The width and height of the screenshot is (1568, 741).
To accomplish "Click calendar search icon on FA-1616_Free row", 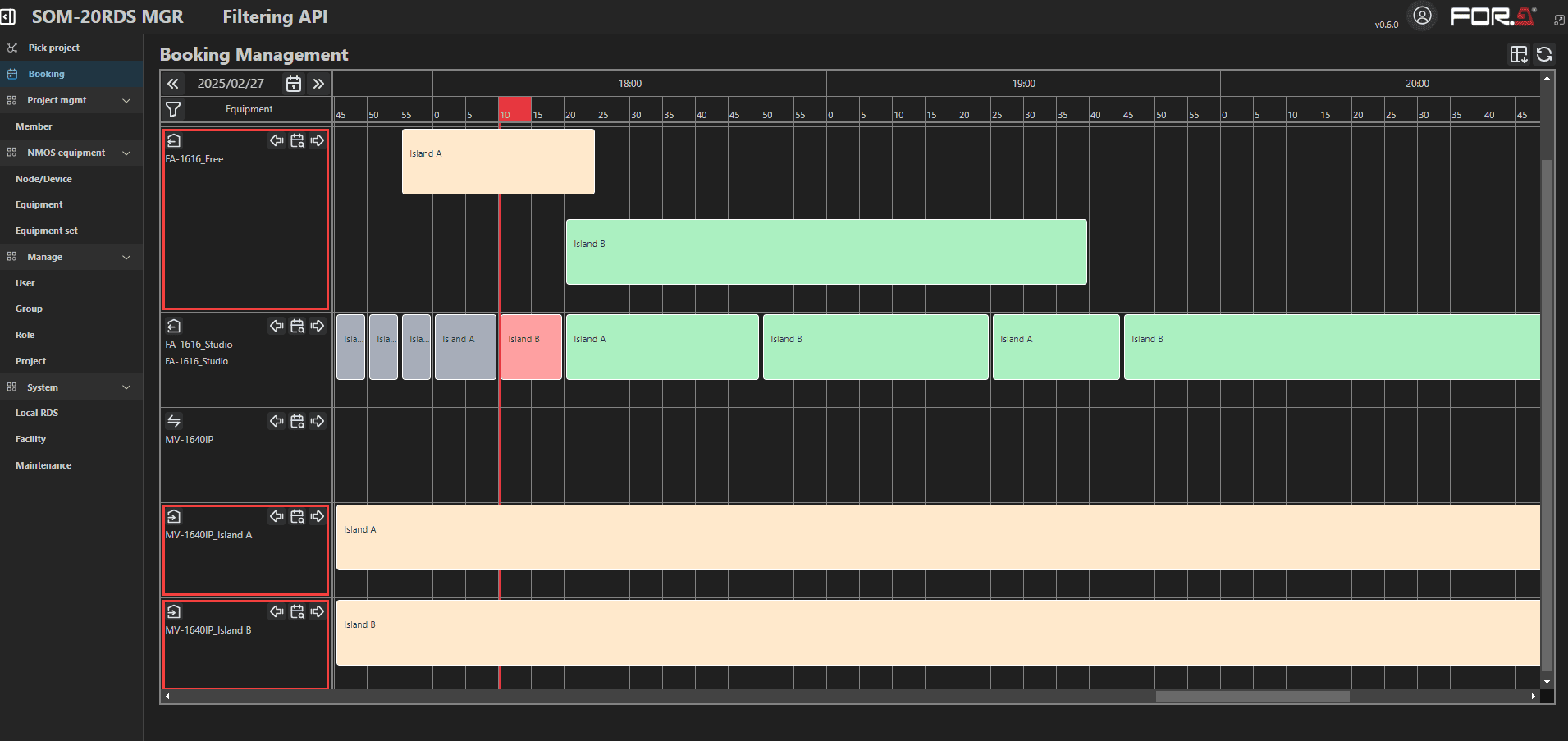I will pyautogui.click(x=297, y=140).
